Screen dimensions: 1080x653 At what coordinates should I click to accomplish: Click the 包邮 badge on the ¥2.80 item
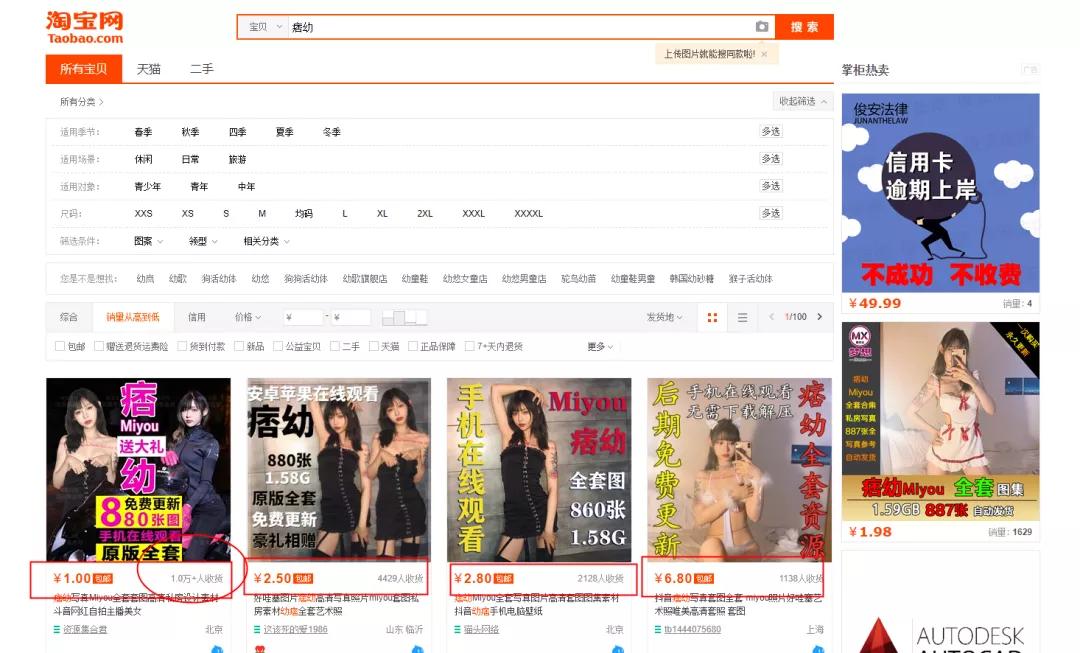click(503, 579)
